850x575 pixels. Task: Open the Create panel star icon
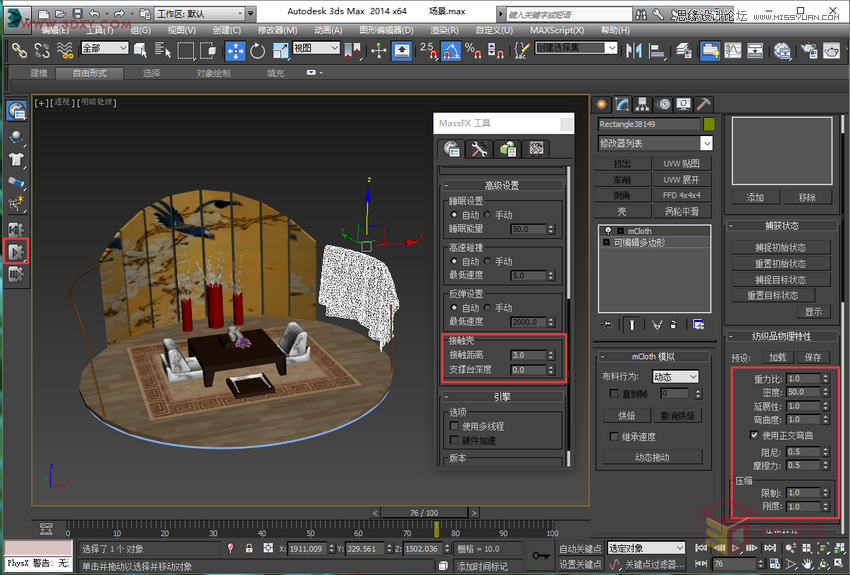(601, 104)
